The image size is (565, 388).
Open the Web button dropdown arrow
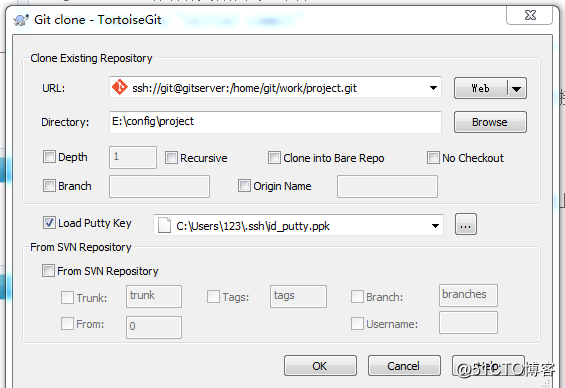click(x=517, y=88)
